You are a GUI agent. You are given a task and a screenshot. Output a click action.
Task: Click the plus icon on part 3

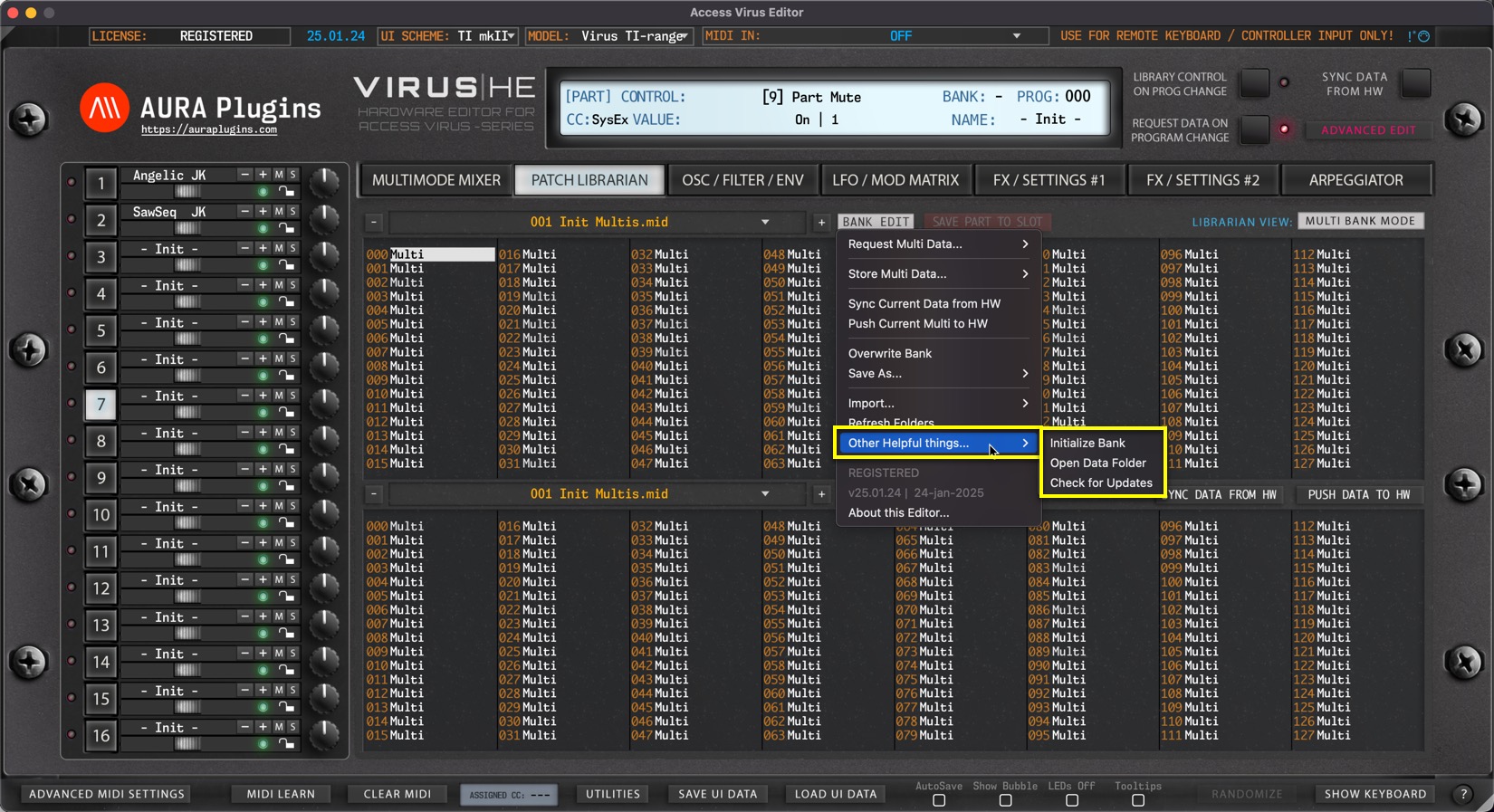pos(263,248)
